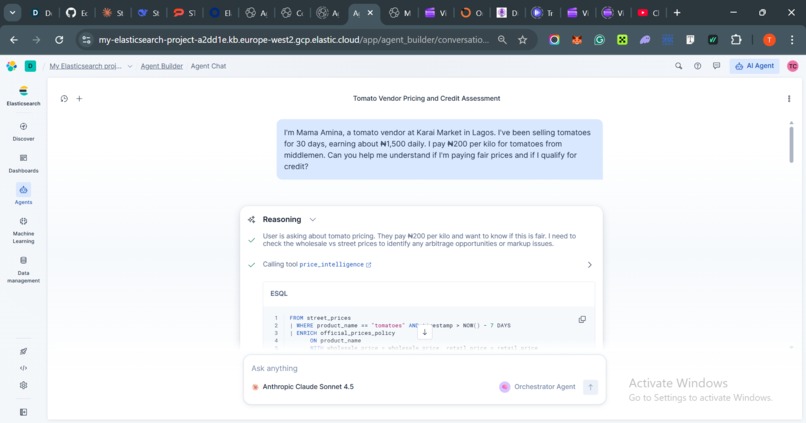This screenshot has width=806, height=423.
Task: Select the Orchestrator Agent selector
Action: click(x=538, y=387)
